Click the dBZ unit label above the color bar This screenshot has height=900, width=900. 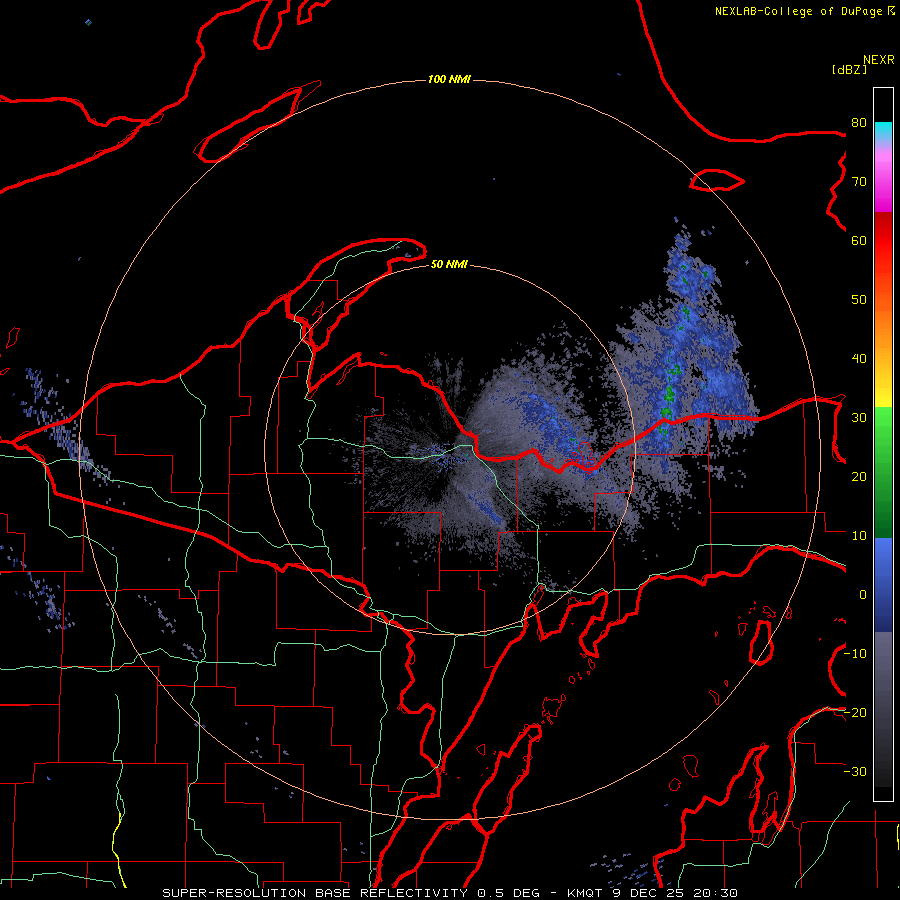click(849, 69)
